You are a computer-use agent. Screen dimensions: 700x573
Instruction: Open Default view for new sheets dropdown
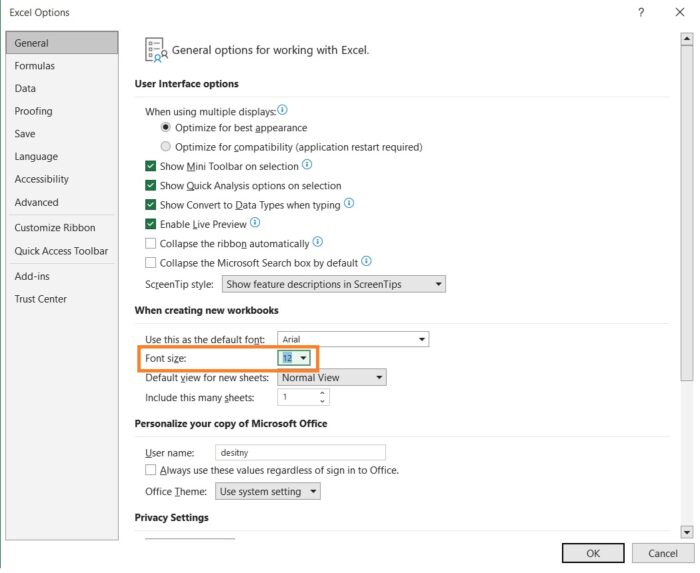(332, 378)
